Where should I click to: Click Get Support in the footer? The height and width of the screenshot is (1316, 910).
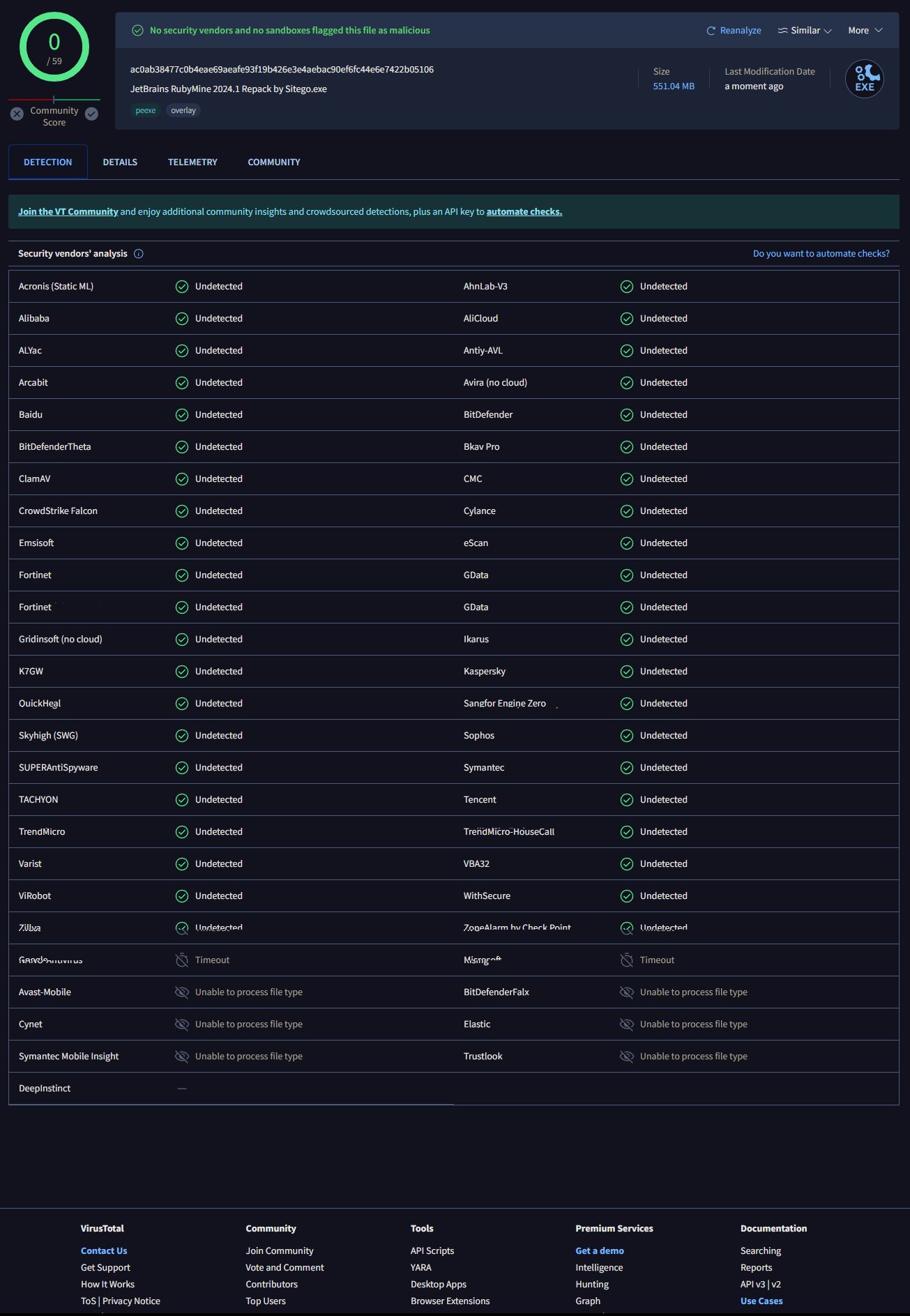point(105,1268)
